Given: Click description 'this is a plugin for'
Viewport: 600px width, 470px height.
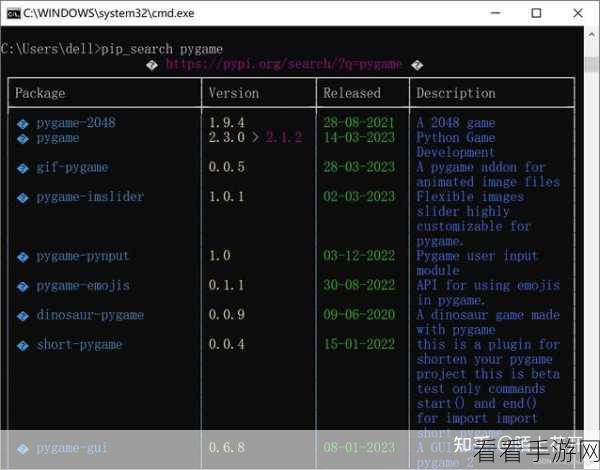Looking at the screenshot, I should tap(488, 344).
